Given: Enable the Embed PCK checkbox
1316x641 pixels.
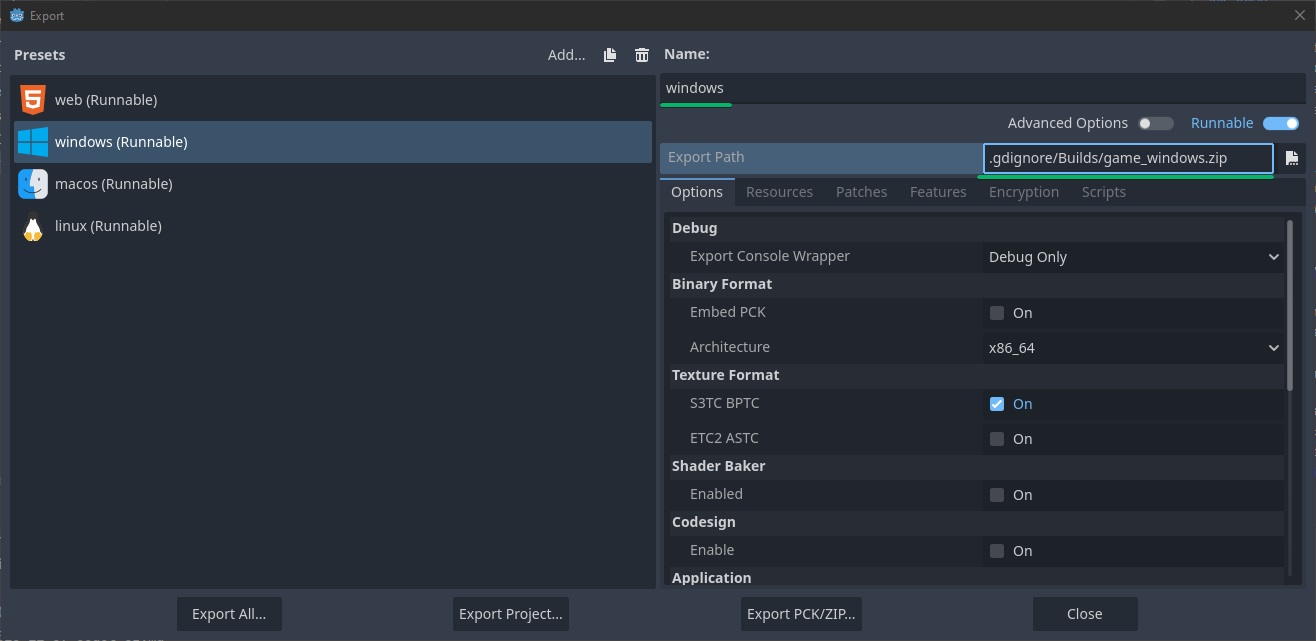Looking at the screenshot, I should point(997,313).
